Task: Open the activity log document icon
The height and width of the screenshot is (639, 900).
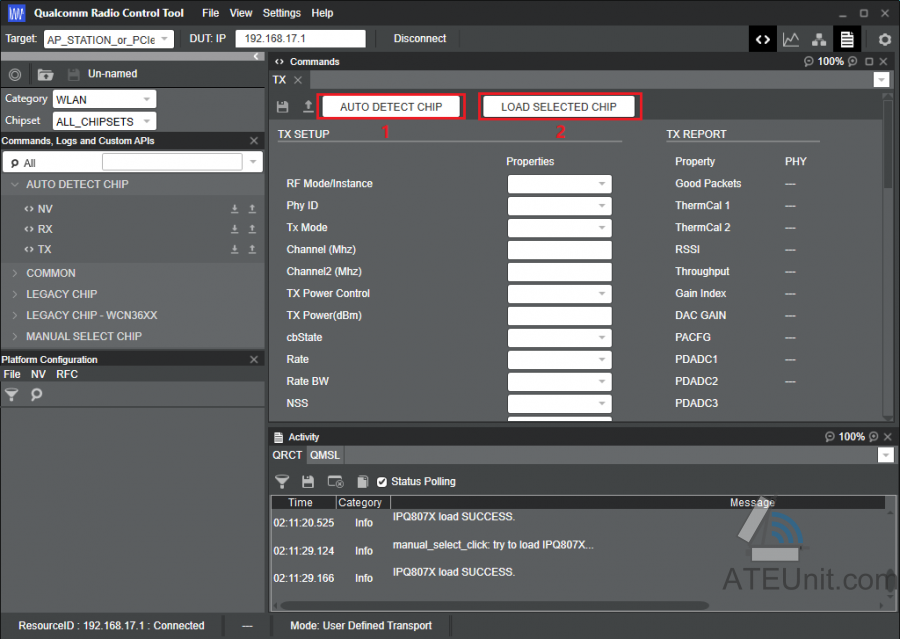Action: (x=847, y=40)
